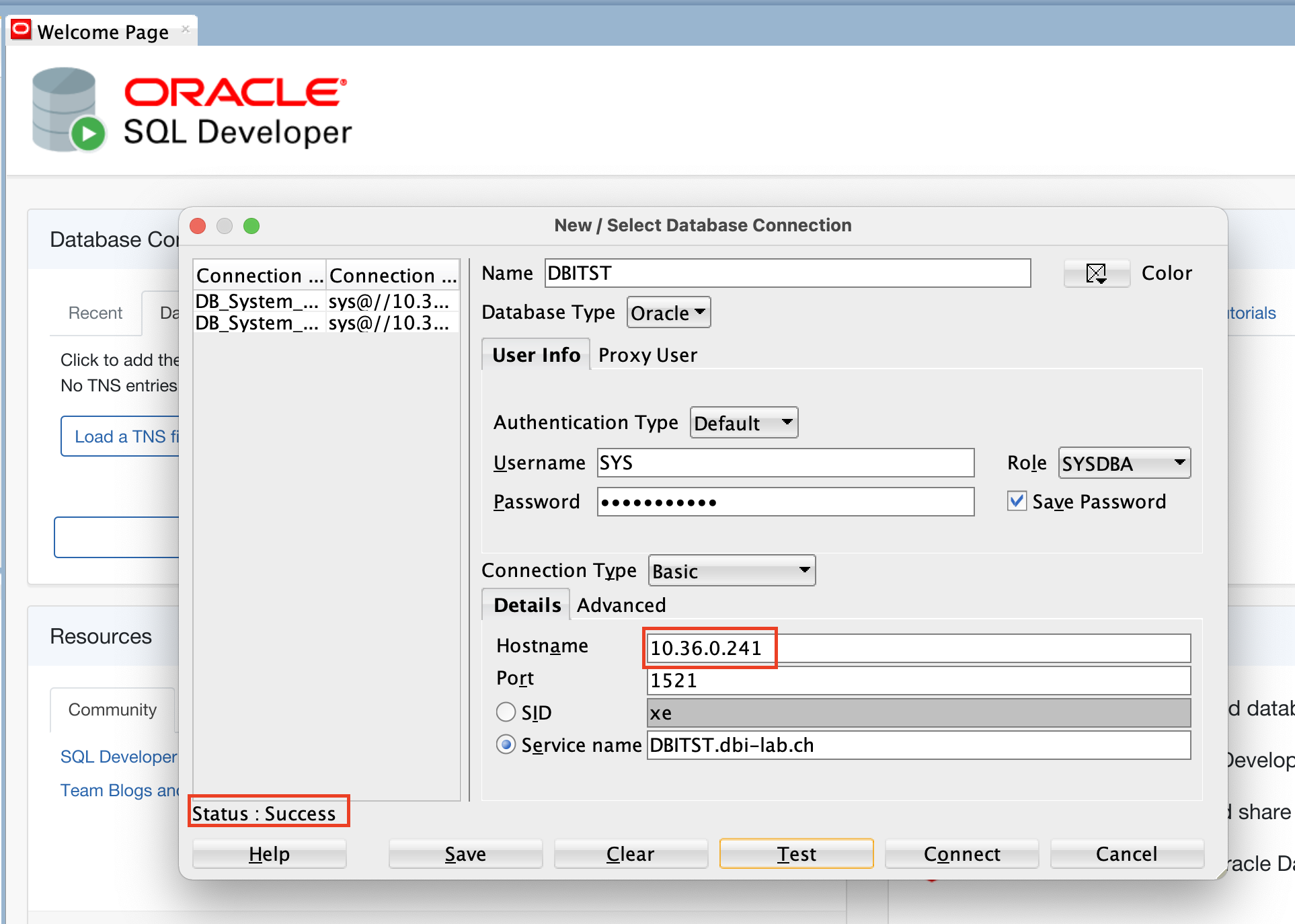Select the first DB_System connection row
Image resolution: width=1295 pixels, height=924 pixels.
click(326, 301)
